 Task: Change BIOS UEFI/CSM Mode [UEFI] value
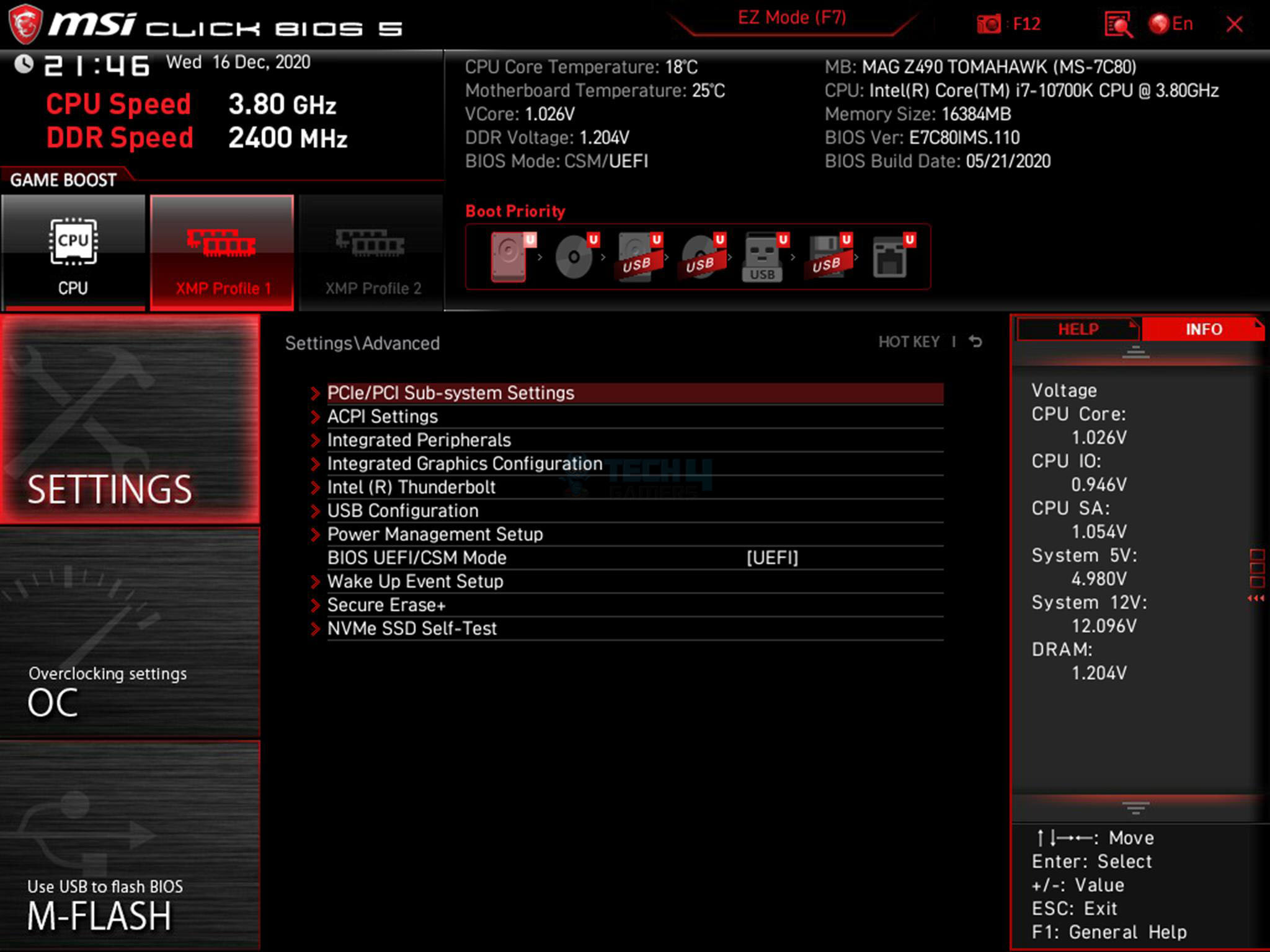pyautogui.click(x=772, y=558)
